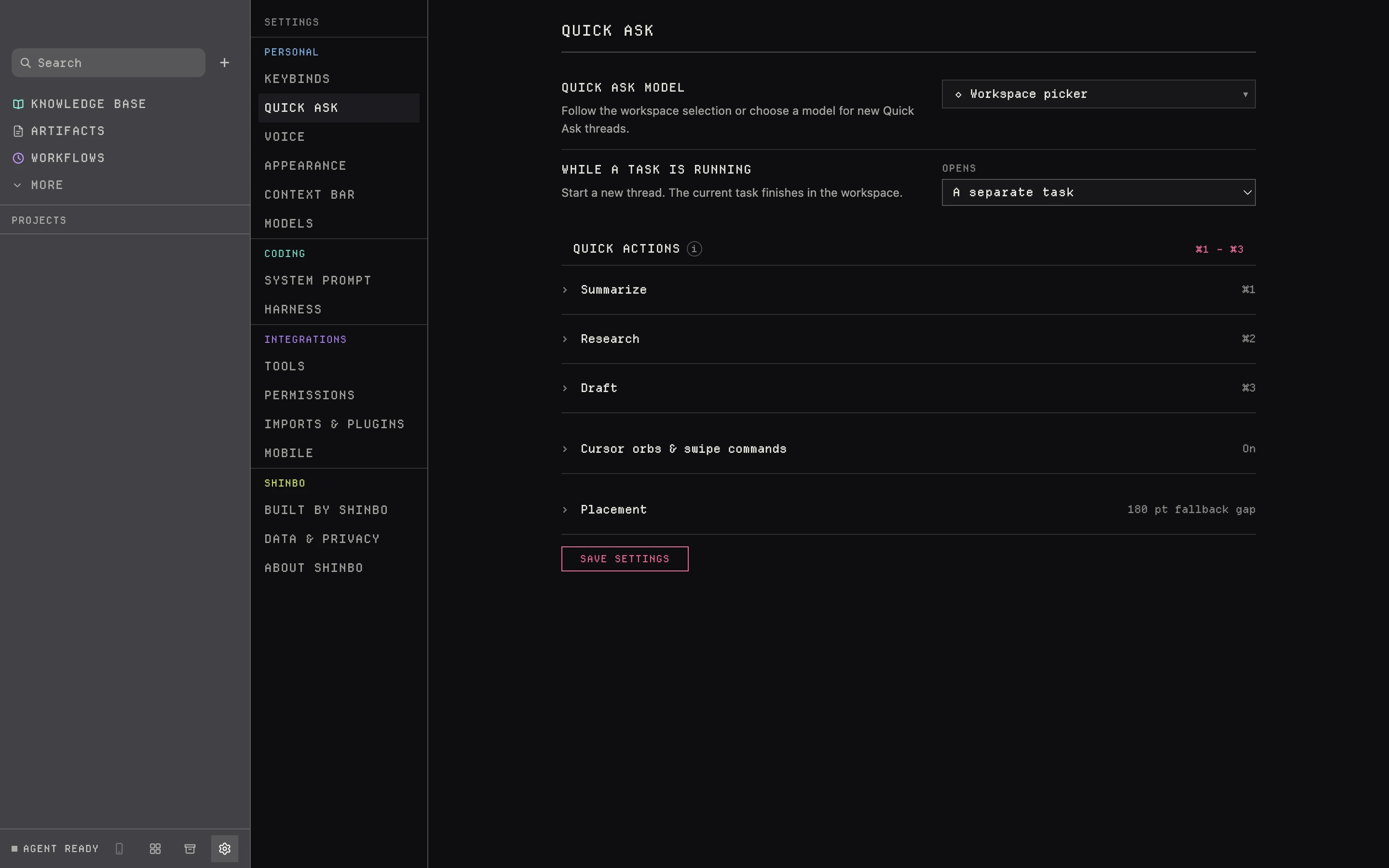Screen dimensions: 1389x868
Task: Open Built by Shinbo page
Action: pos(339,510)
